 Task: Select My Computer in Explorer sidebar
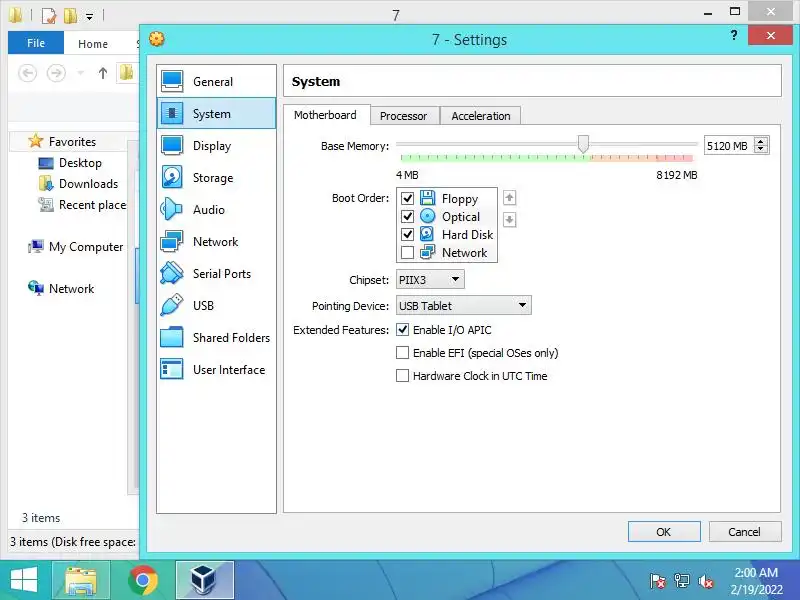pos(76,247)
